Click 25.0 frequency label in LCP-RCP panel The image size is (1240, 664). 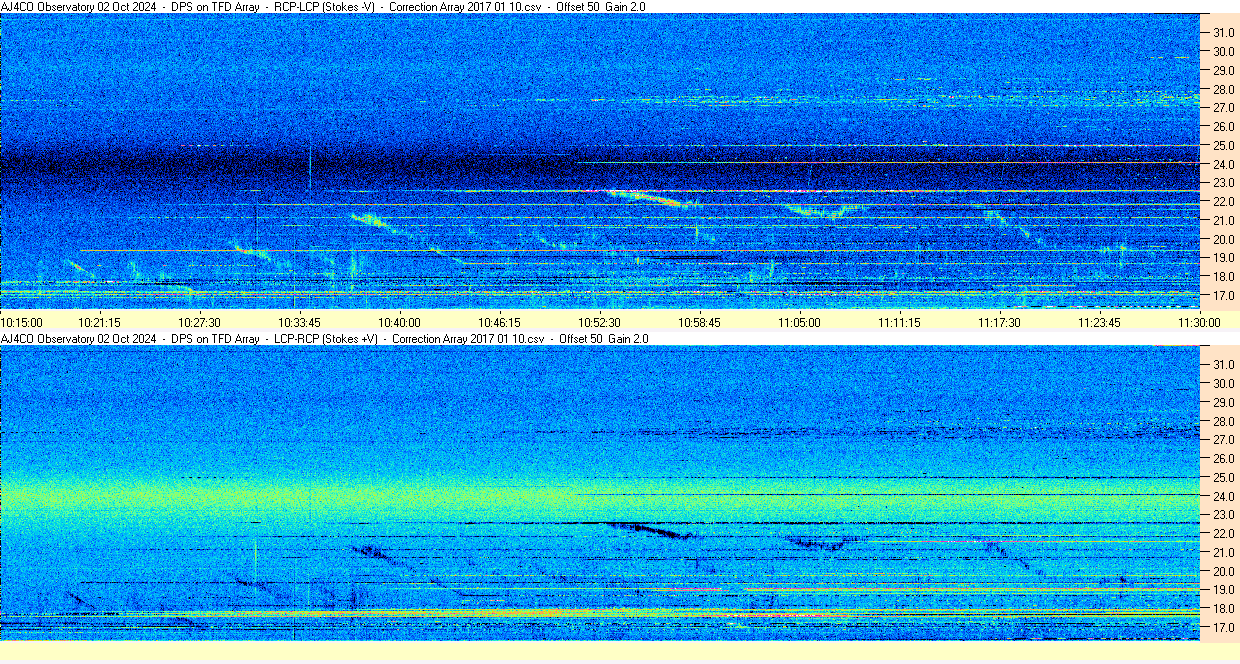click(x=1224, y=477)
